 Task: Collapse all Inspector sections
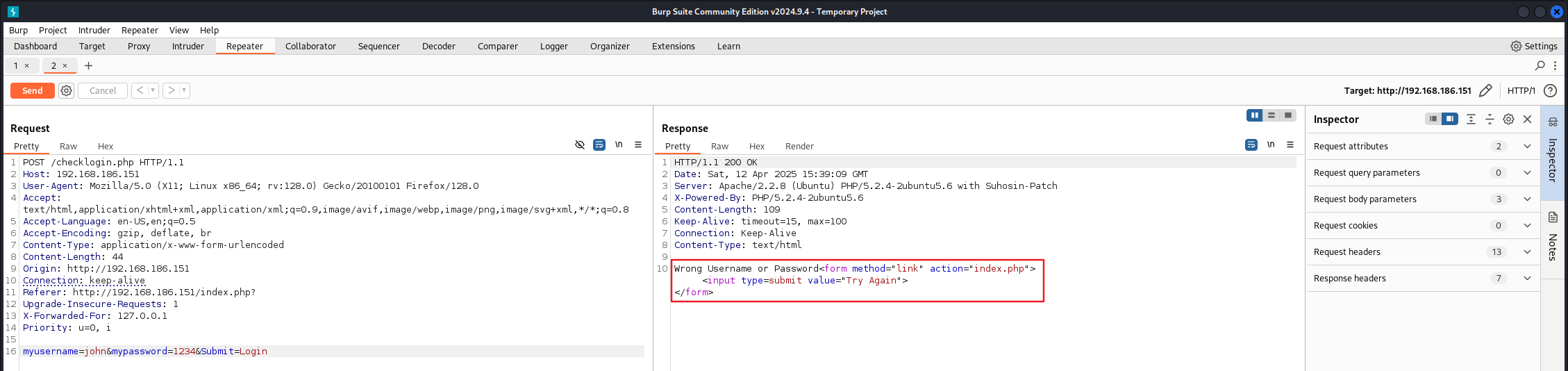point(1490,119)
